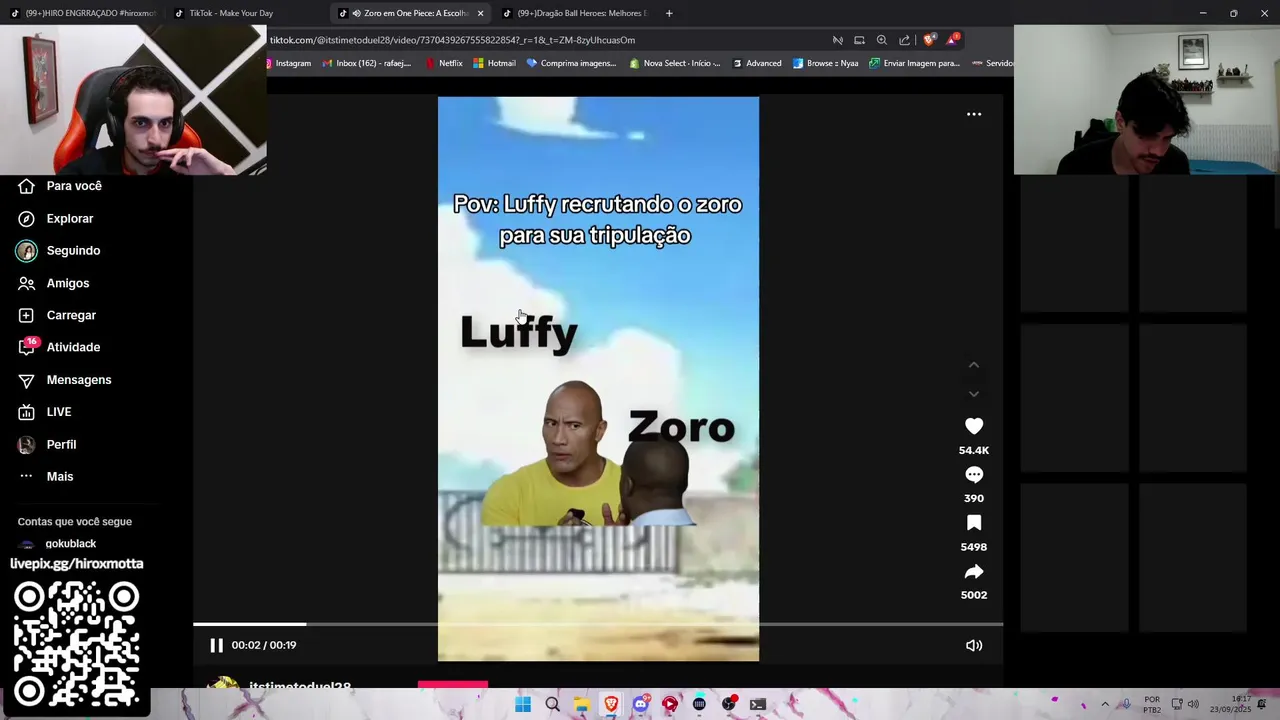Open the POR PTB2 language switcher
The height and width of the screenshot is (720, 1280).
pyautogui.click(x=1152, y=704)
